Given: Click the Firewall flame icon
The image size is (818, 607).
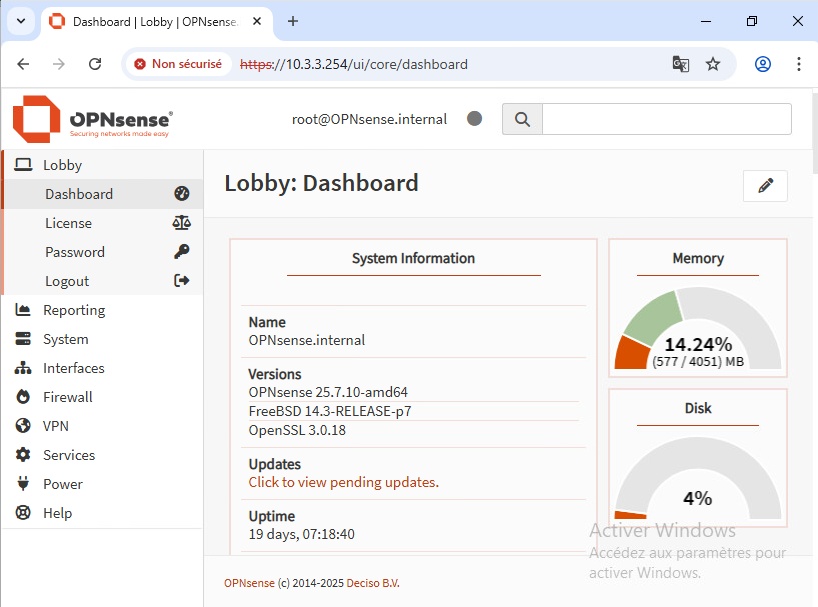Looking at the screenshot, I should 23,397.
